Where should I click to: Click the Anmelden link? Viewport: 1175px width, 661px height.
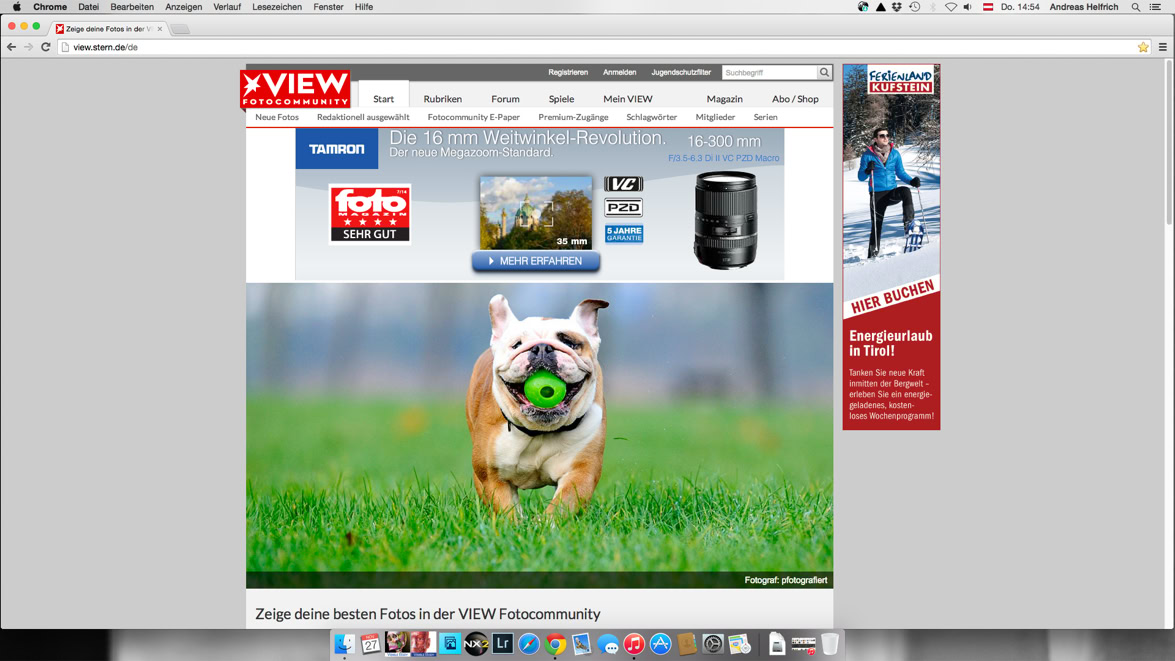[x=620, y=73]
